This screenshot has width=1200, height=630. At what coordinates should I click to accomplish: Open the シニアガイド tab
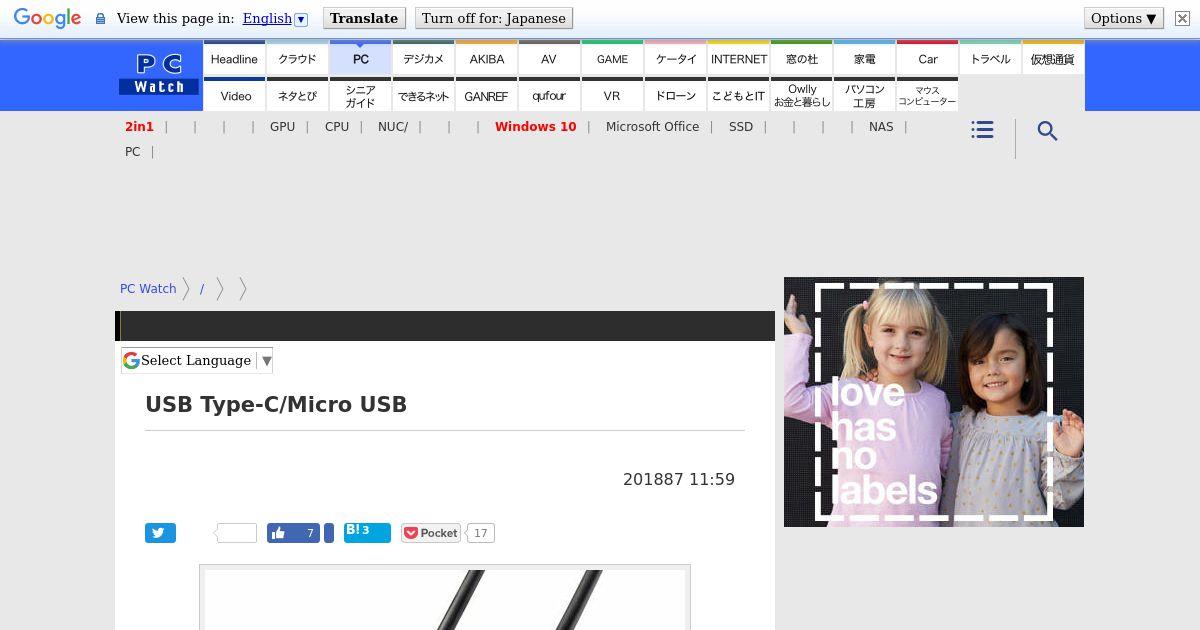pyautogui.click(x=360, y=96)
